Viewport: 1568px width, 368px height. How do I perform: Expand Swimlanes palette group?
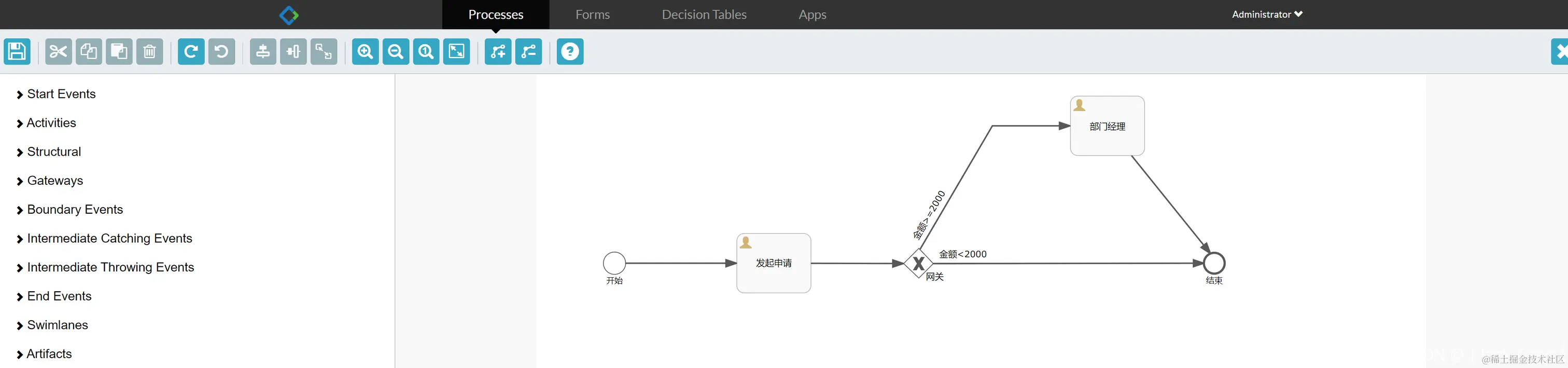[x=52, y=325]
